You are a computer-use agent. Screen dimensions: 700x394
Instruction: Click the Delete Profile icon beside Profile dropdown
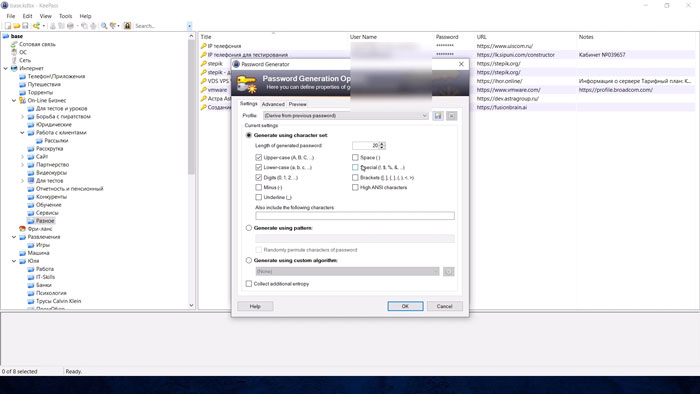pos(452,116)
